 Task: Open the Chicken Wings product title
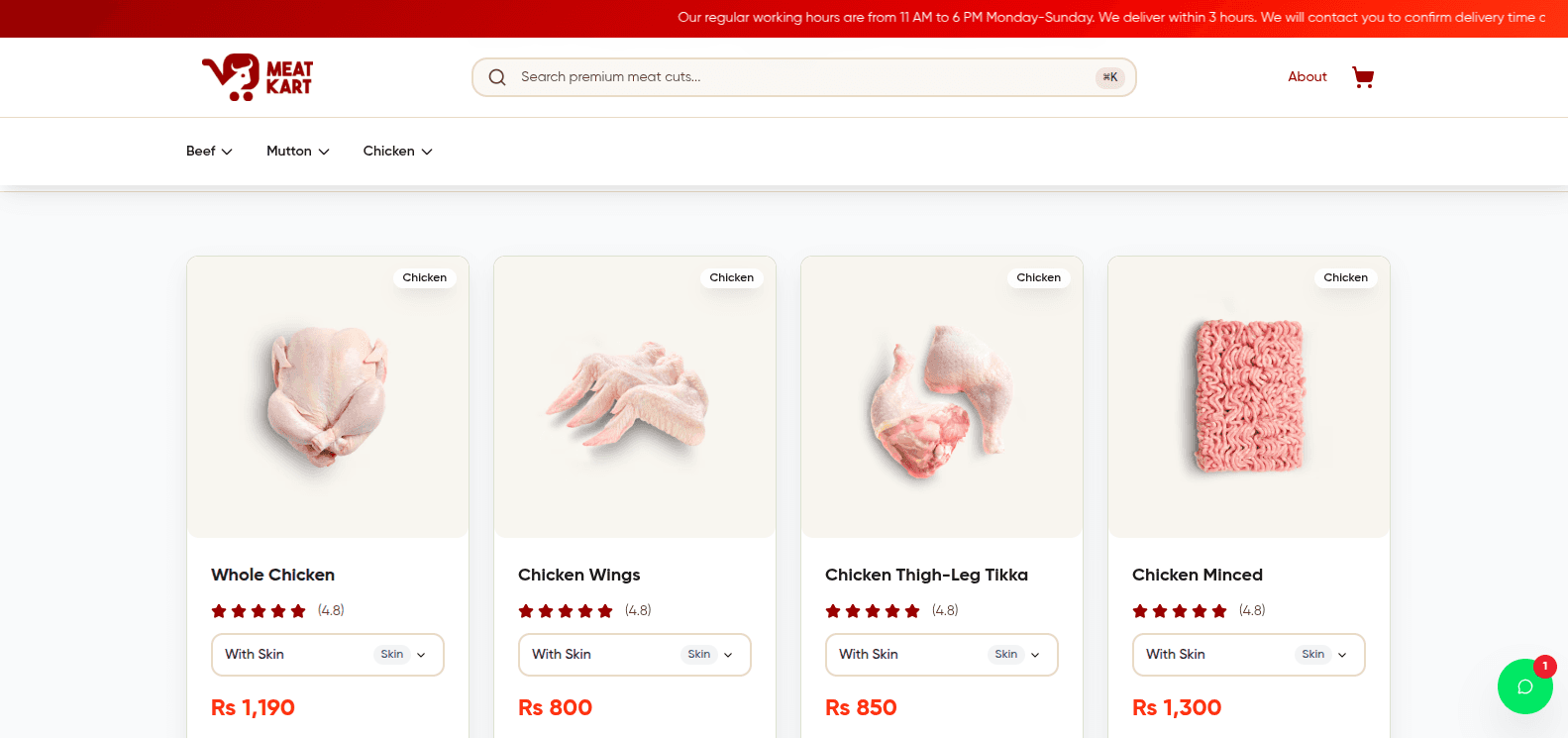tap(578, 575)
